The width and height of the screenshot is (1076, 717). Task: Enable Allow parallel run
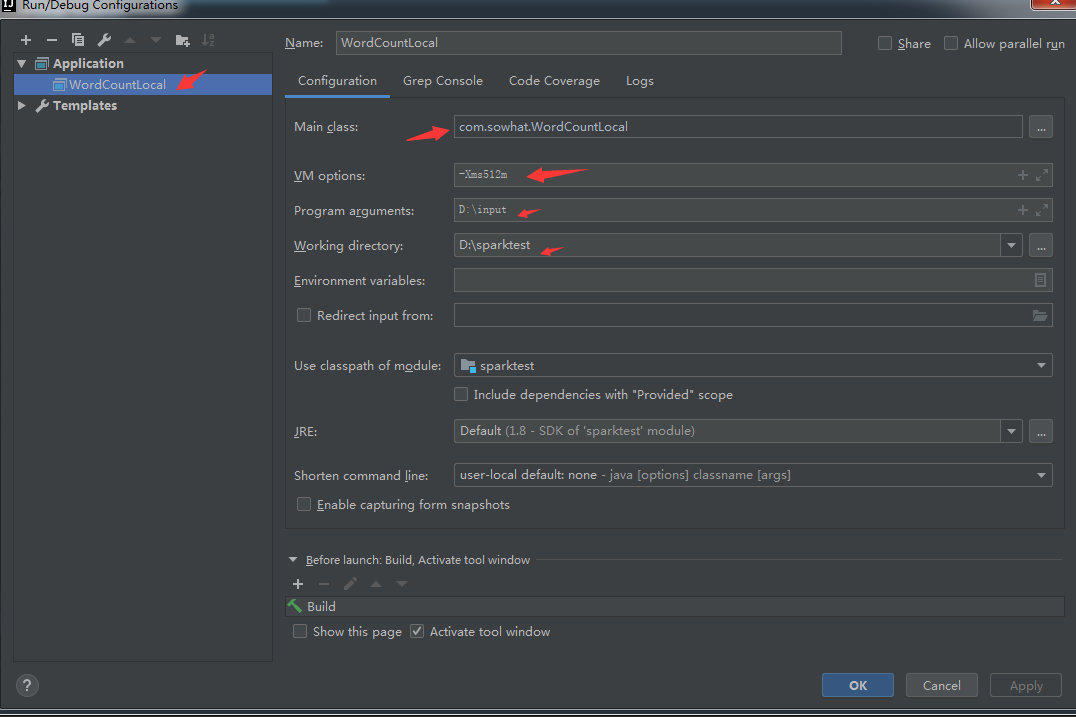[951, 43]
